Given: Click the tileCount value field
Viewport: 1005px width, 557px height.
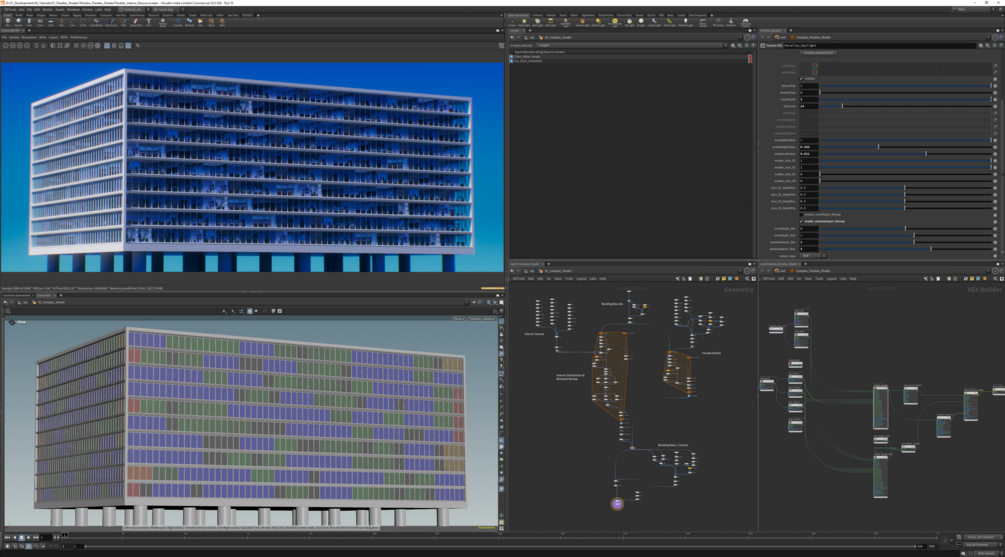Looking at the screenshot, I should click(808, 106).
